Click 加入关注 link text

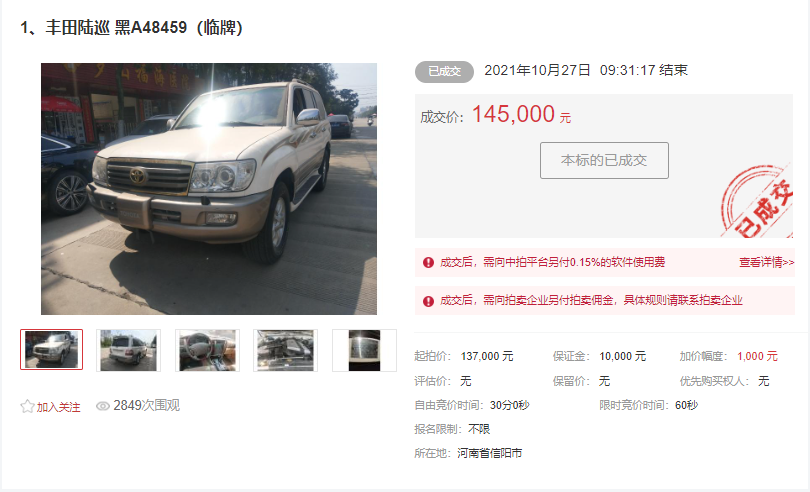click(x=58, y=407)
